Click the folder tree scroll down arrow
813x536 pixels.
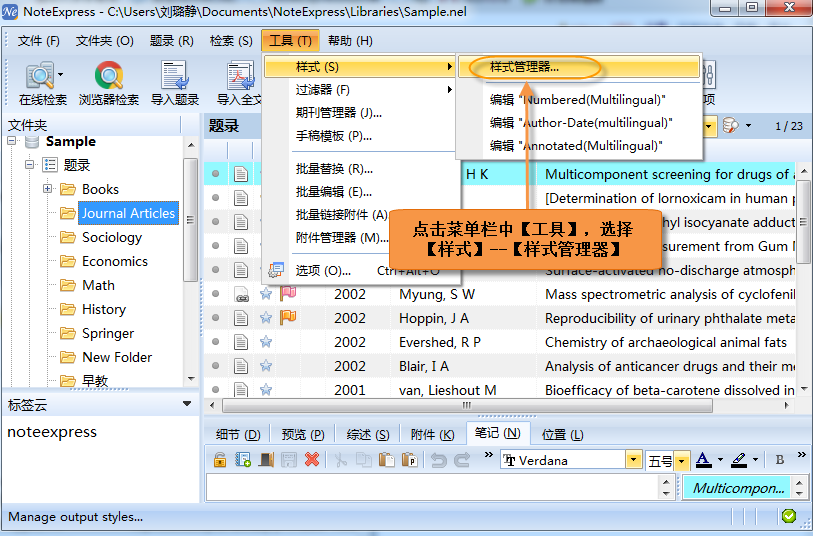pyautogui.click(x=191, y=379)
